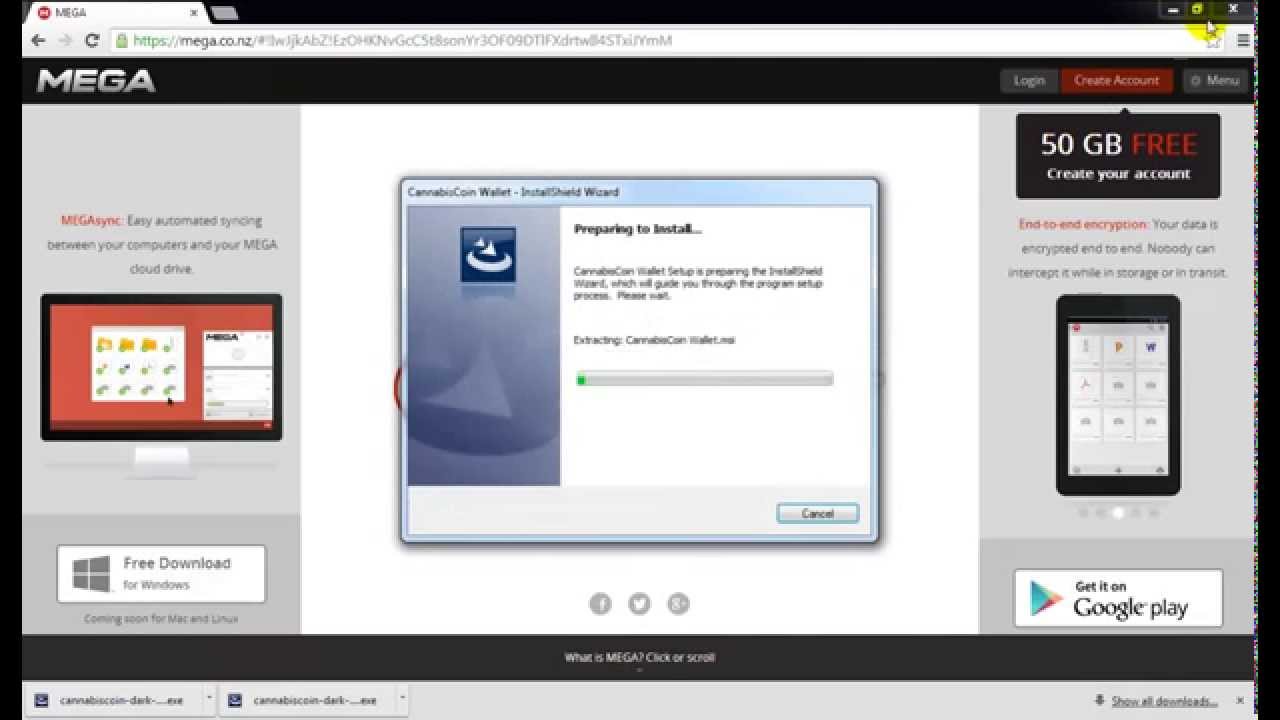
Task: Switch to the MEGA browser tab
Action: (x=115, y=13)
